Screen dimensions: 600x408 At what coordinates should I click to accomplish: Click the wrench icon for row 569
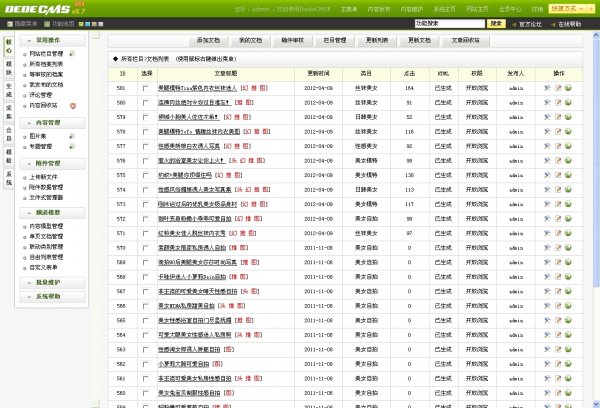[548, 262]
